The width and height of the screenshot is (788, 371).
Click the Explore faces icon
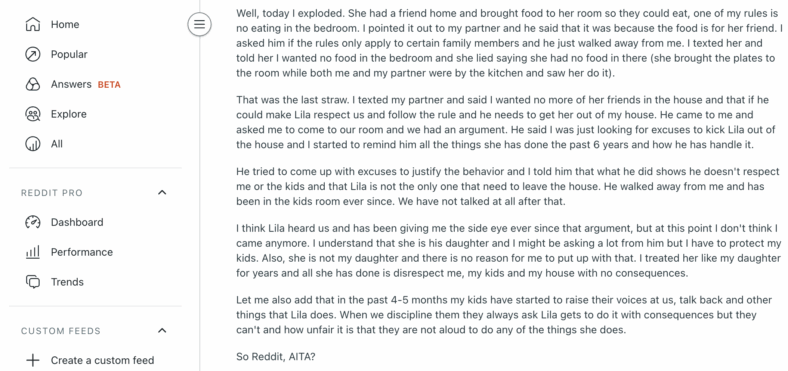coord(33,114)
